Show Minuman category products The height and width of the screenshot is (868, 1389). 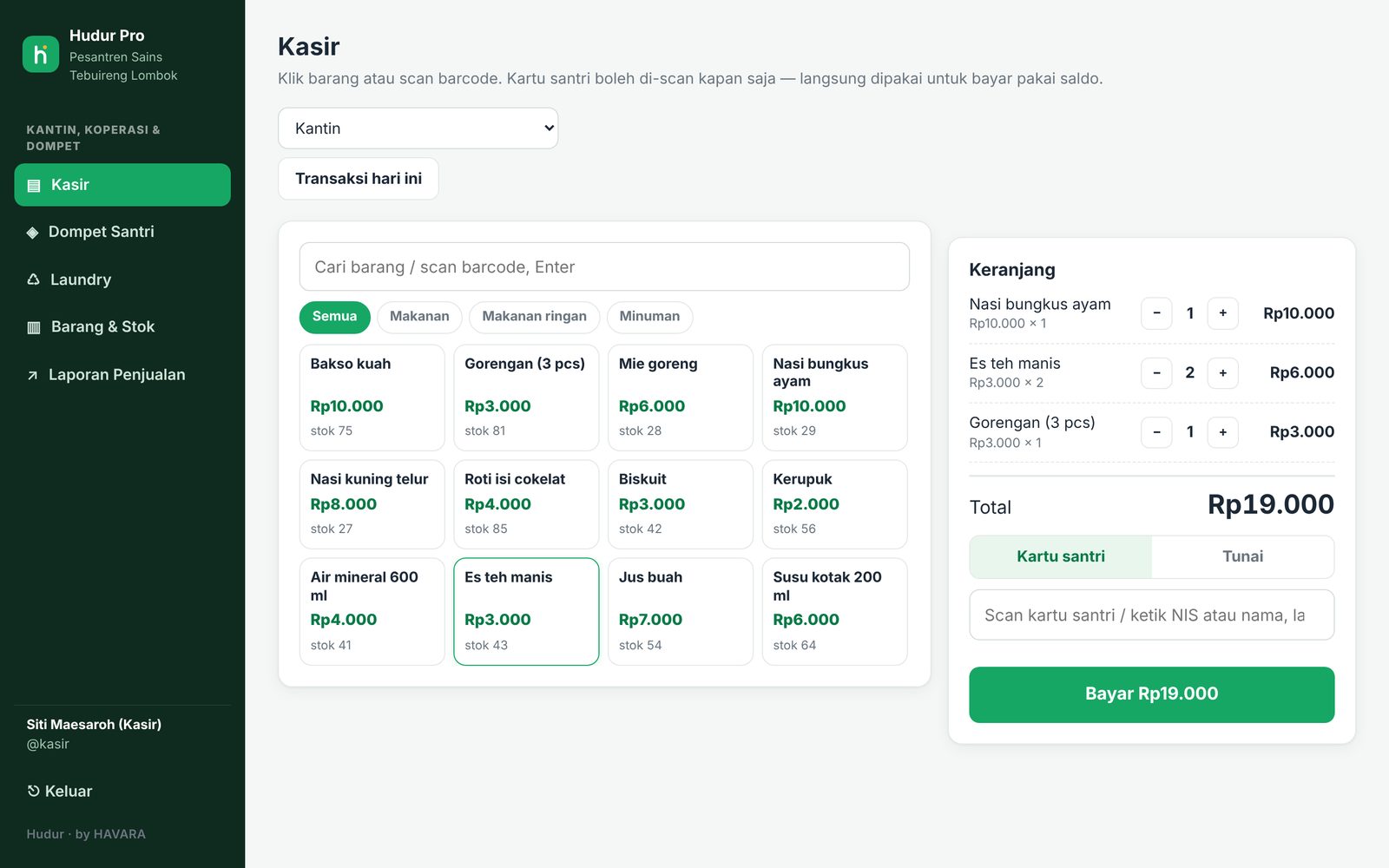649,317
